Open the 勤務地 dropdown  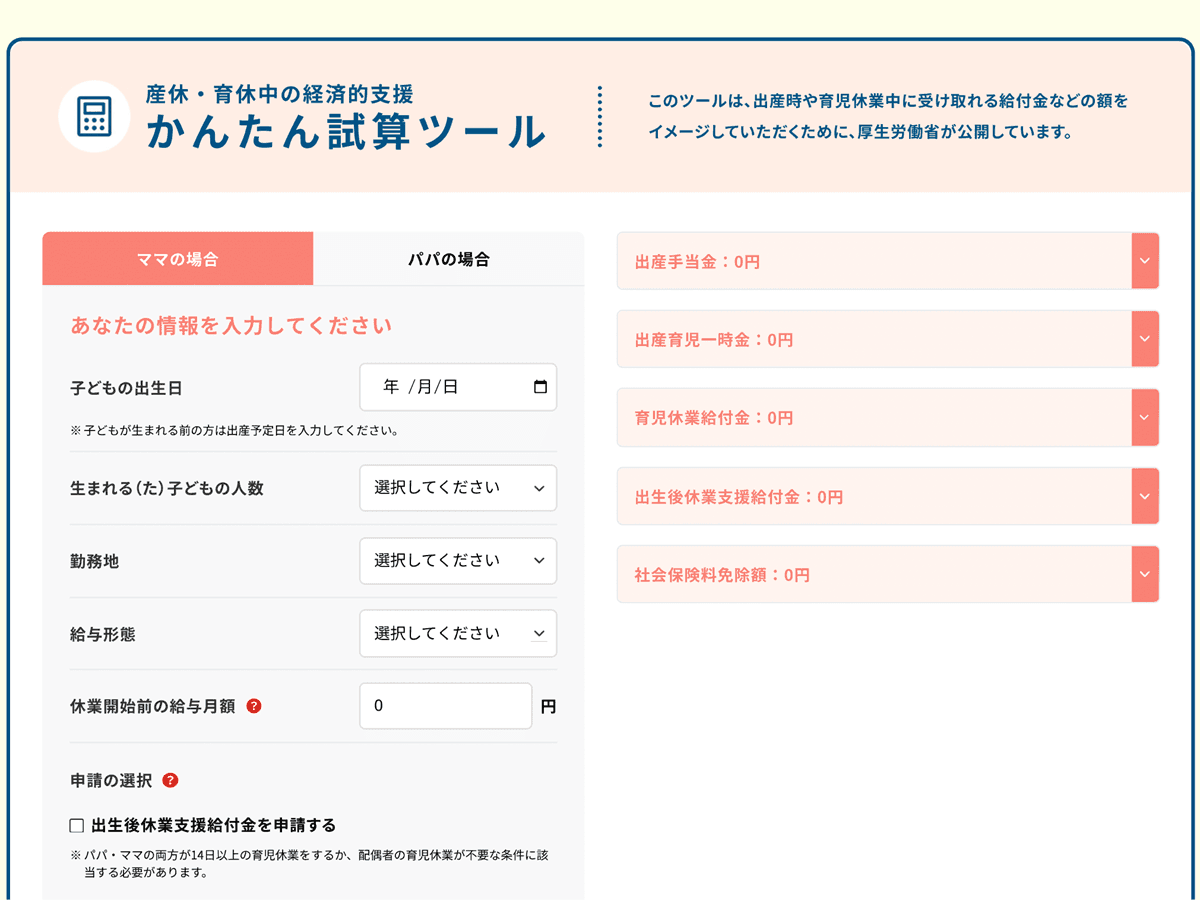[458, 561]
